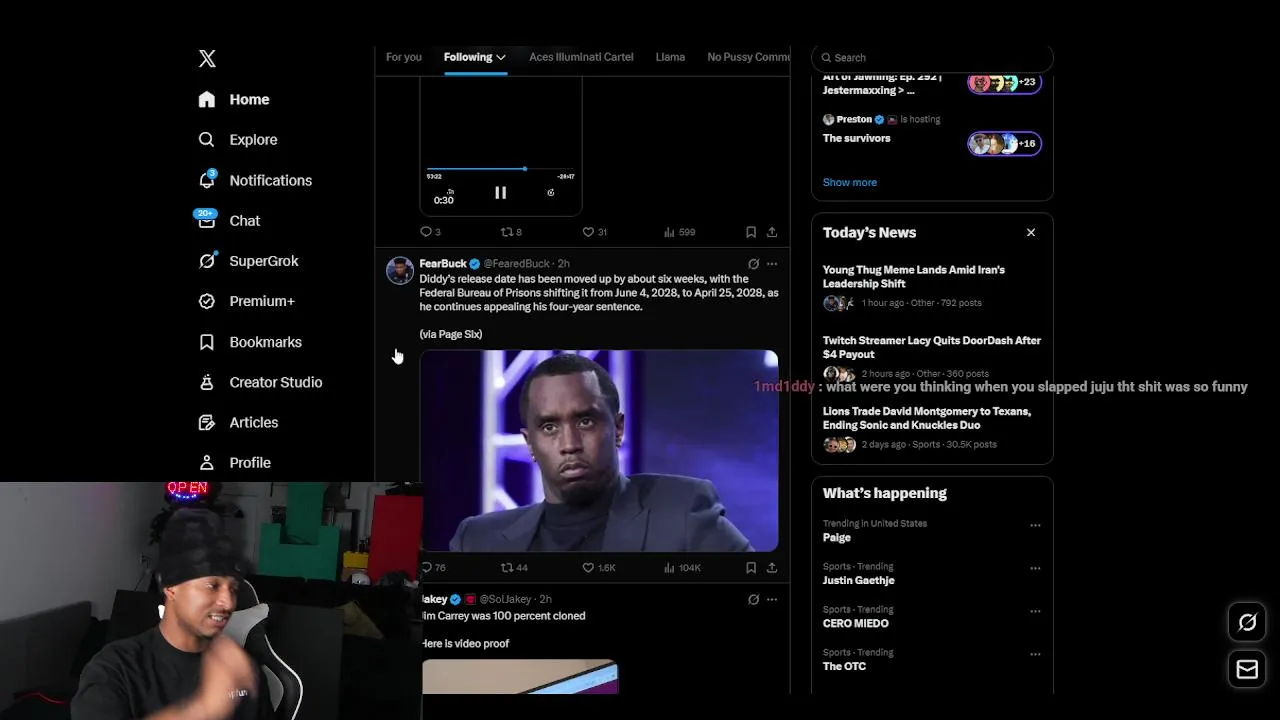Reply to the FearBuck Diddy post
Screen dimensions: 1280x720
click(433, 567)
